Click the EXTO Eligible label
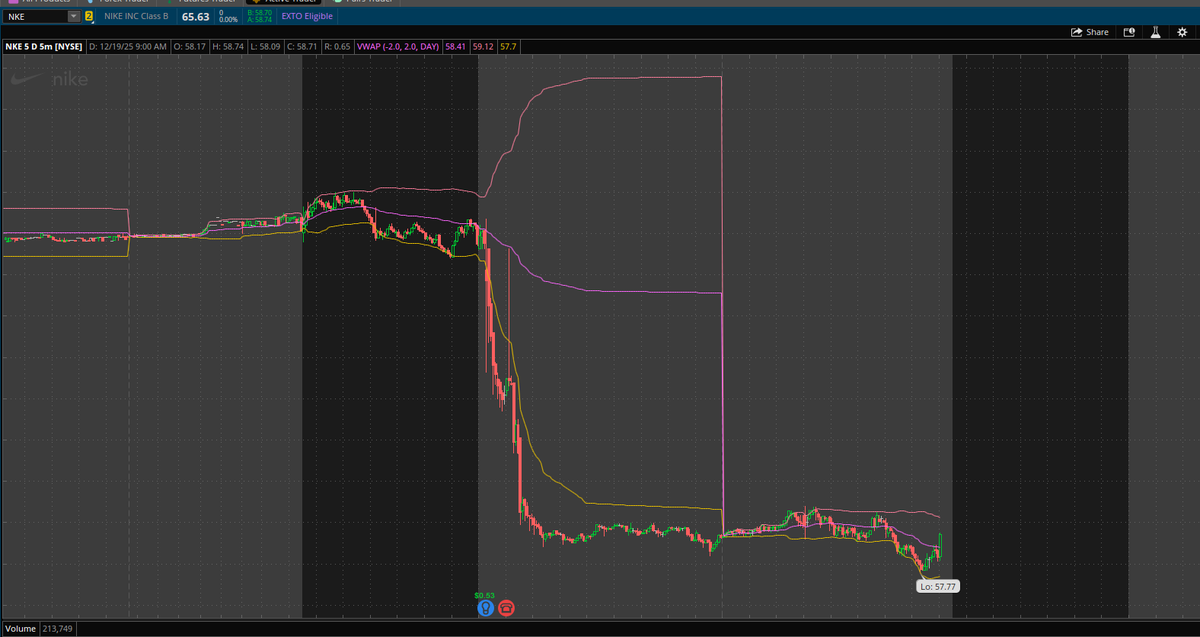 (307, 17)
